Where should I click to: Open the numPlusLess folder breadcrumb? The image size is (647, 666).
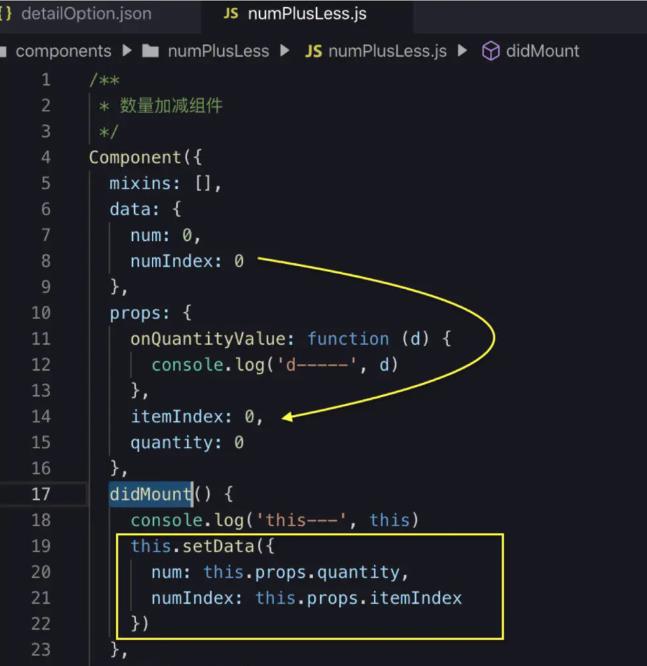pos(218,51)
